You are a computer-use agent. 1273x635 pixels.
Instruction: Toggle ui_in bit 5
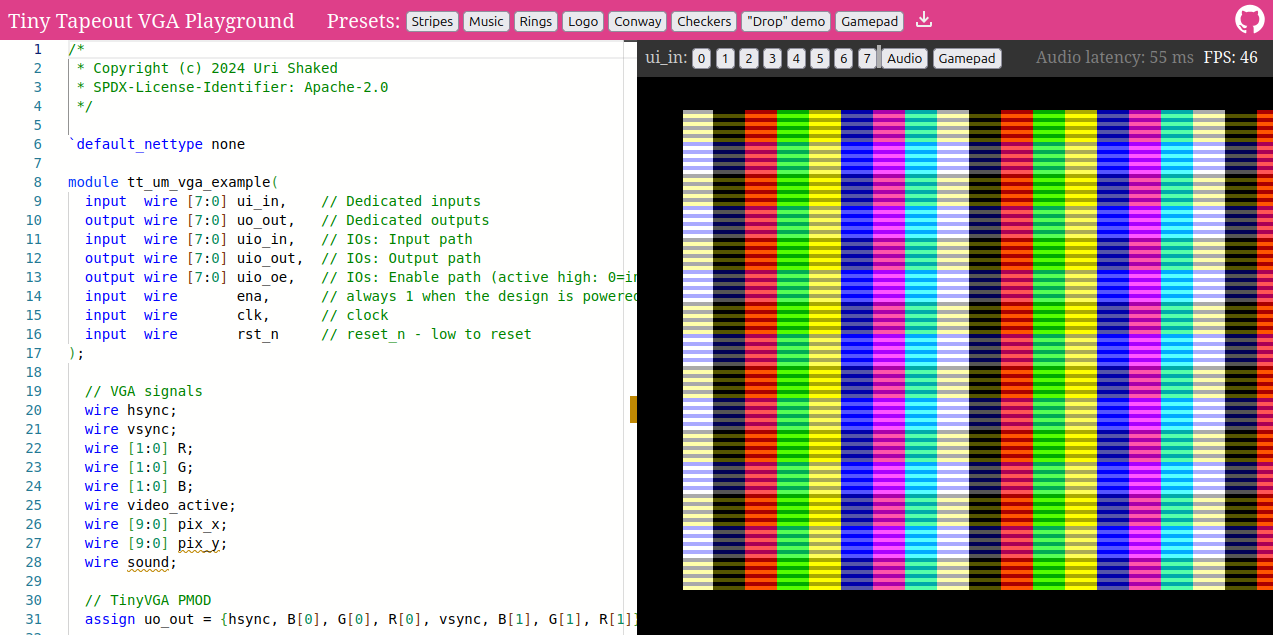[820, 59]
